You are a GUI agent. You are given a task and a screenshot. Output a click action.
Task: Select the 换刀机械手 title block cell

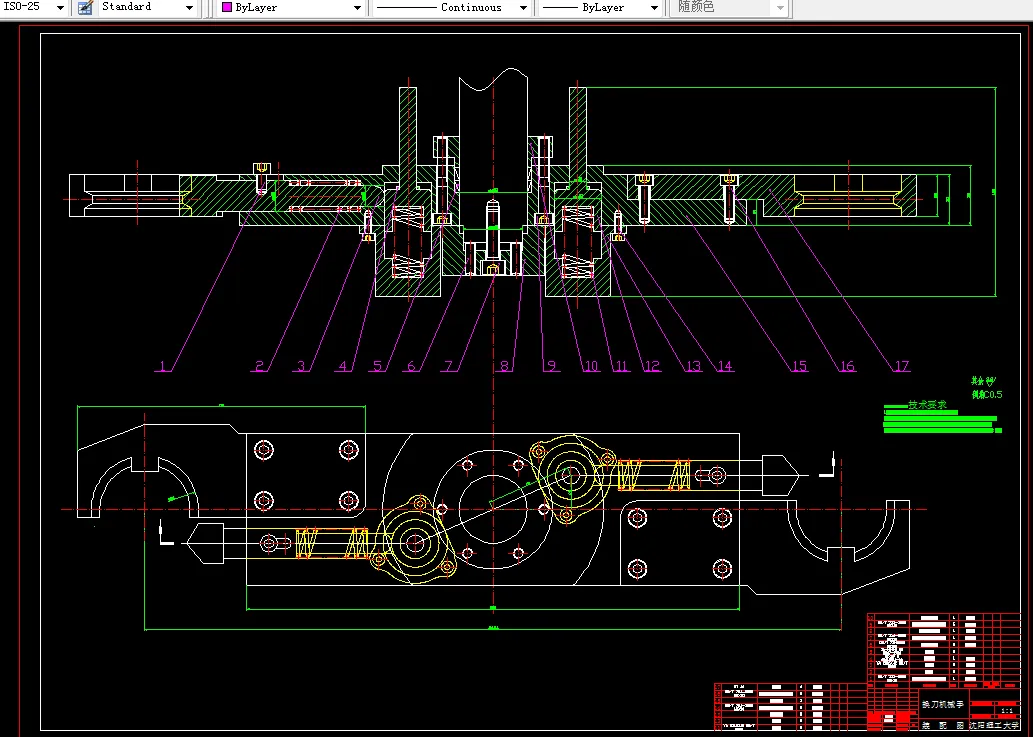coord(942,705)
